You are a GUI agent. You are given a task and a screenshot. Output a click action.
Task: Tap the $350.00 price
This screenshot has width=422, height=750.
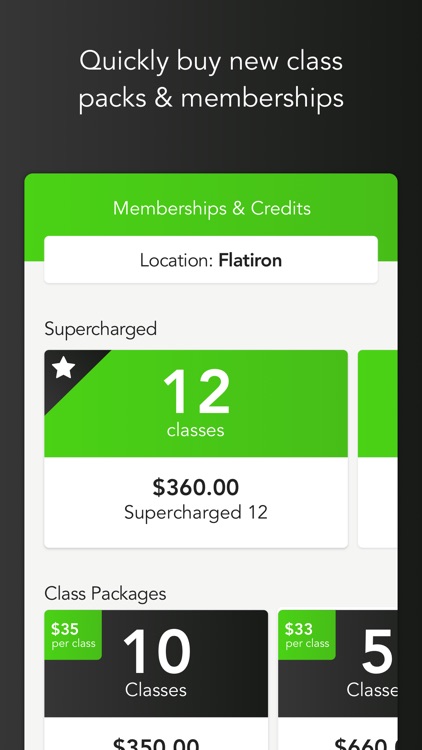tap(156, 743)
